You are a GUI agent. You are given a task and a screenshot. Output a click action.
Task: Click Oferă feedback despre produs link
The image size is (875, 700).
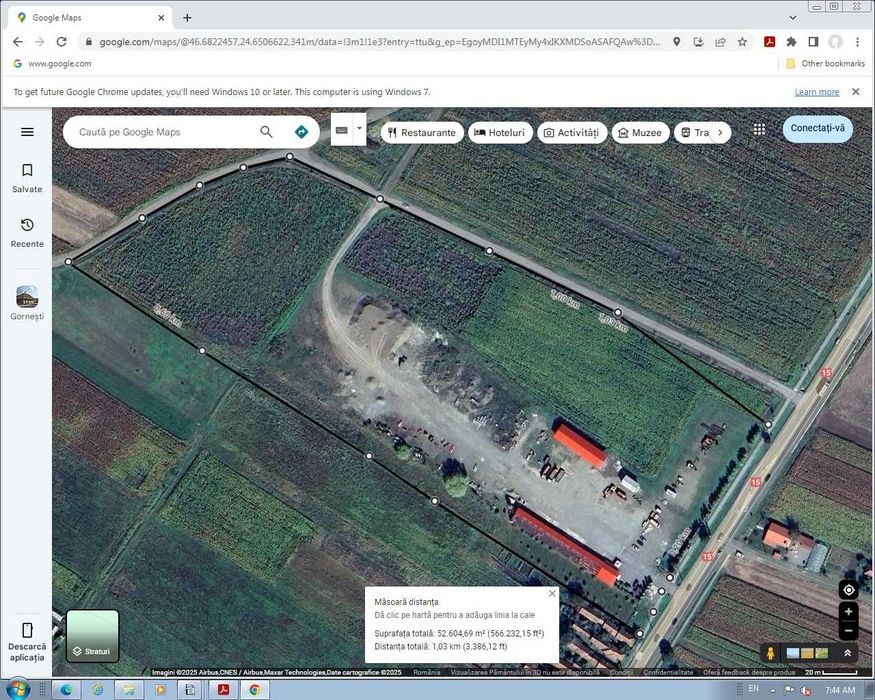click(748, 673)
